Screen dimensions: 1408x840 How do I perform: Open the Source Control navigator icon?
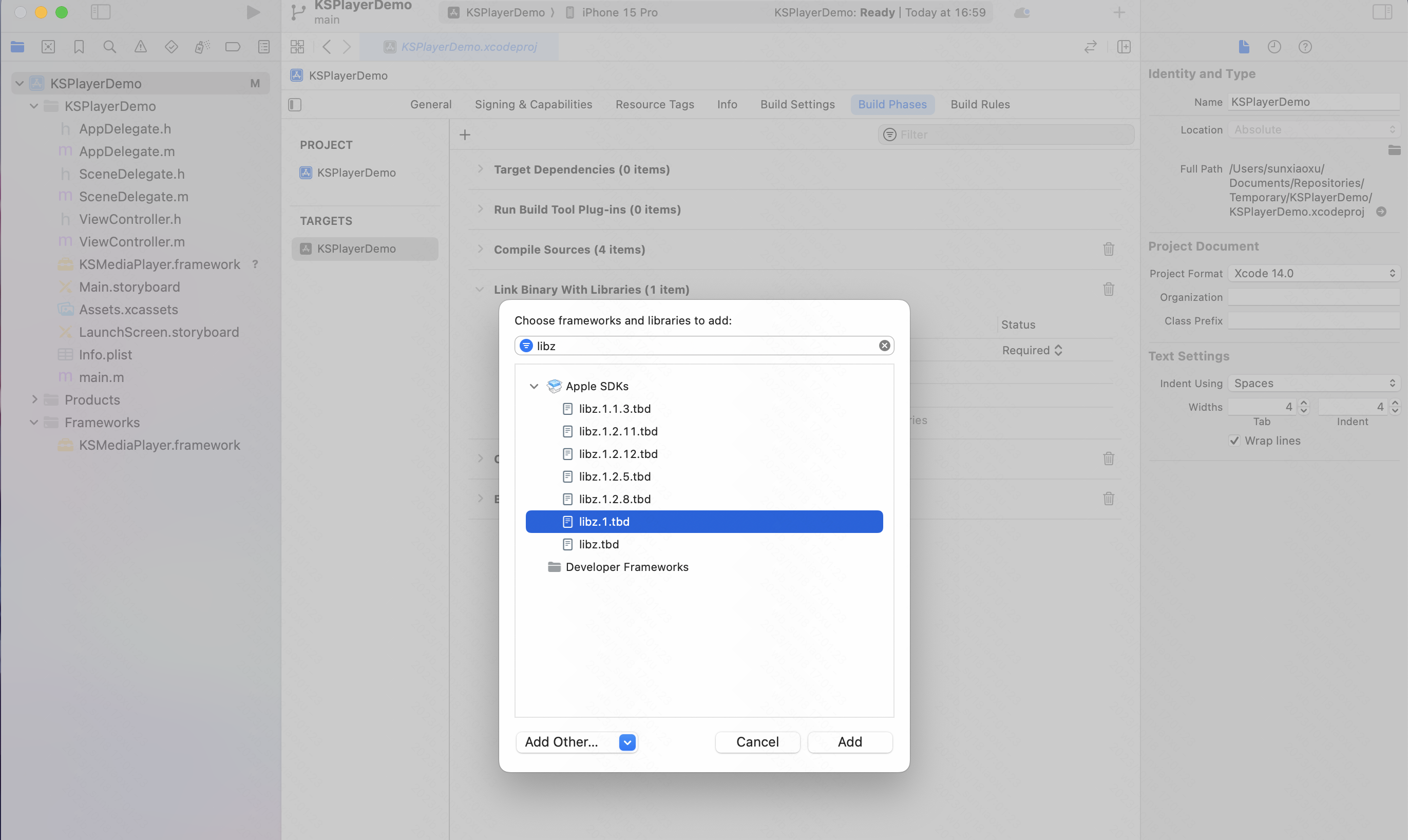coord(48,47)
